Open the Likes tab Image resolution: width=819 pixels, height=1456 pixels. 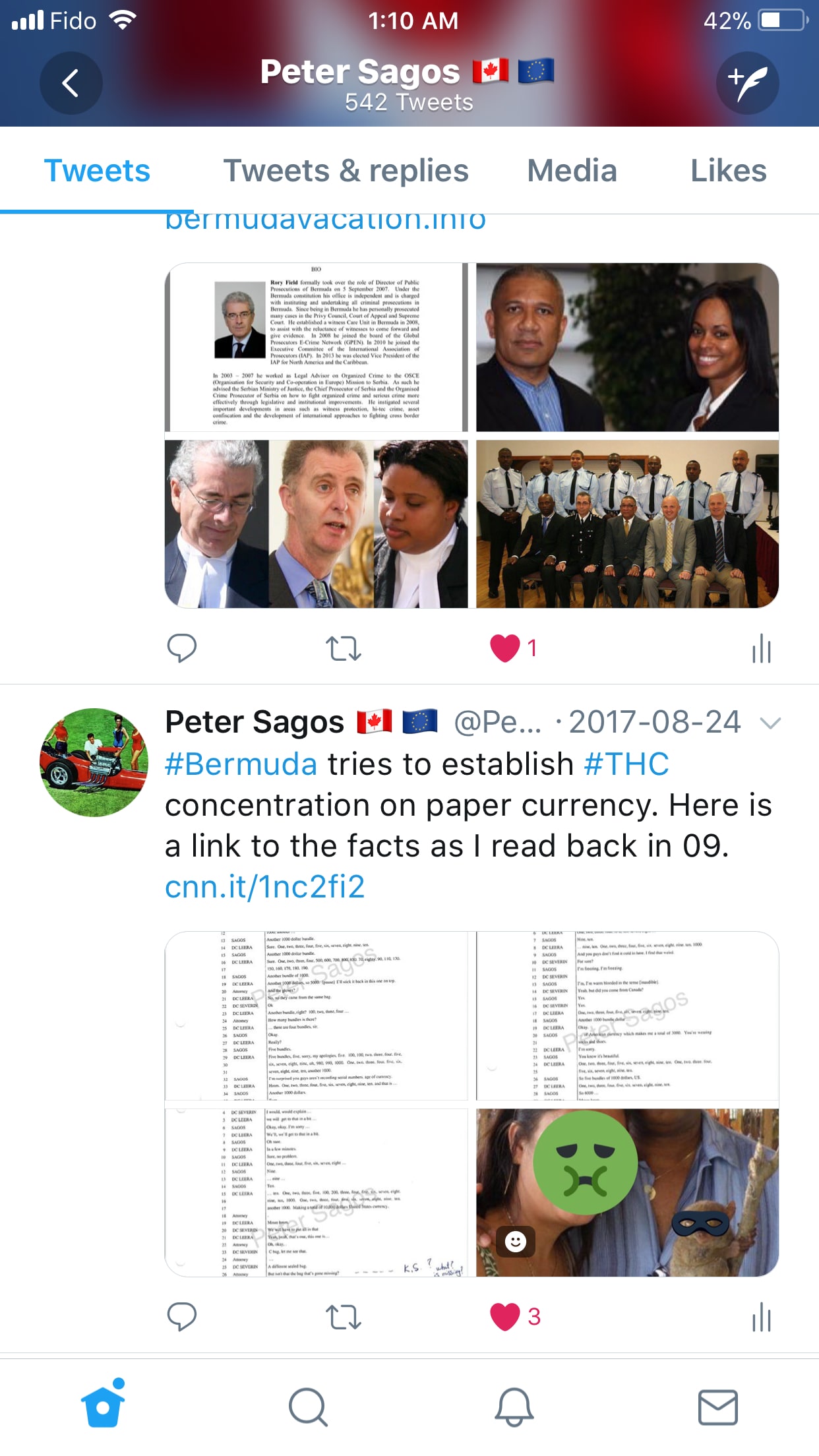pyautogui.click(x=728, y=171)
